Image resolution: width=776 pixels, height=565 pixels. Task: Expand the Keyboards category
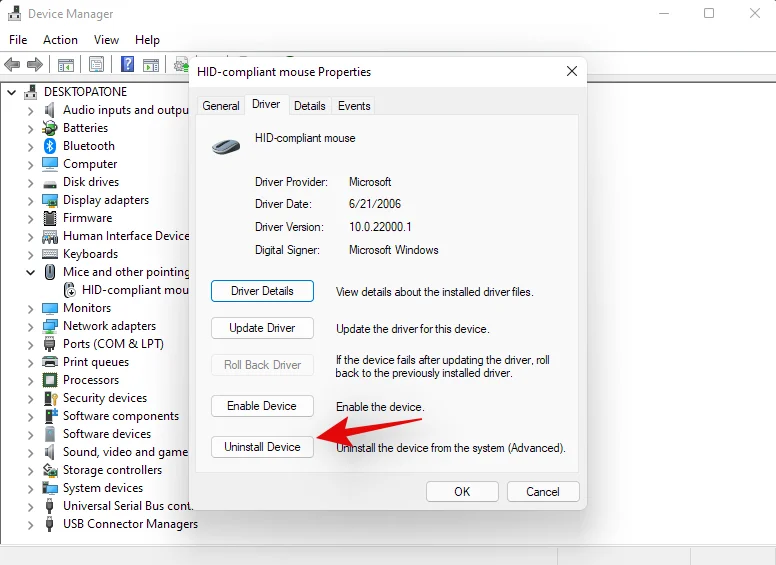tap(30, 255)
